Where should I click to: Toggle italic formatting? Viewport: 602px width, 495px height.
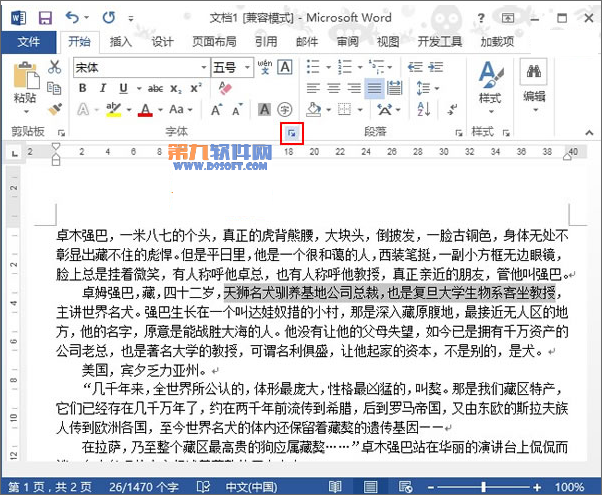point(103,88)
